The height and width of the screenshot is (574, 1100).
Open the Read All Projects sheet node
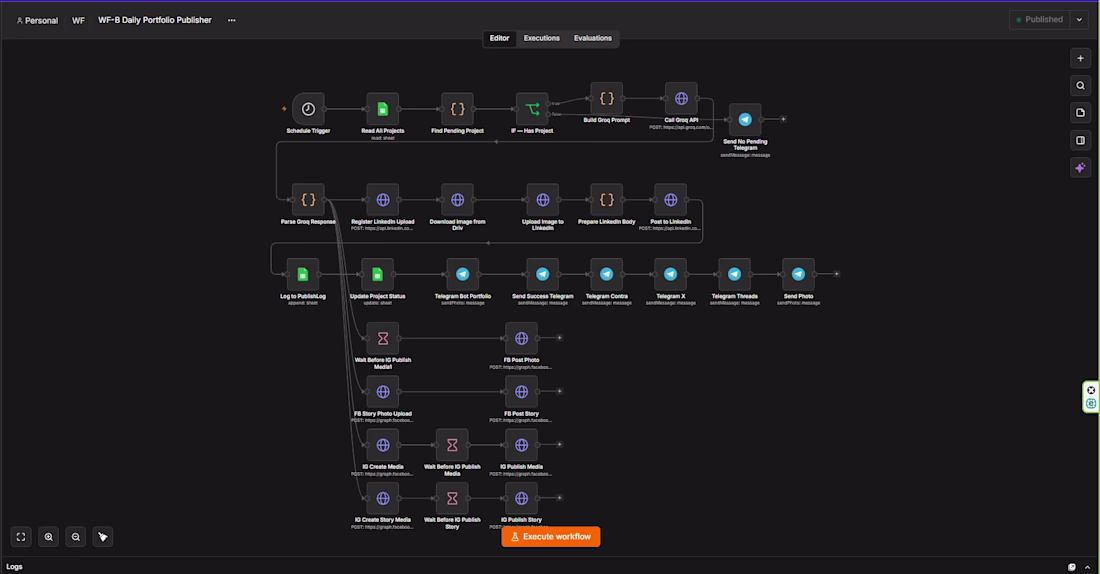tap(382, 109)
